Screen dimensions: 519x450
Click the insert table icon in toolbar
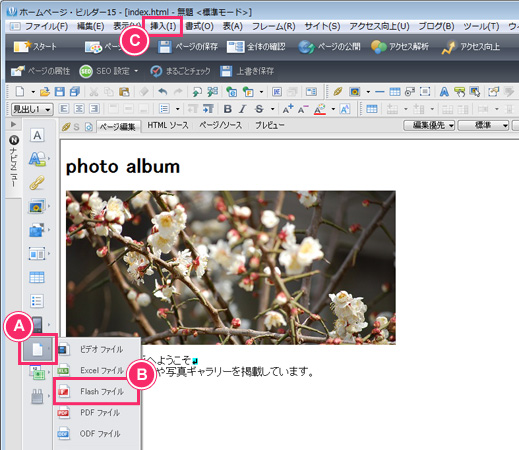tap(395, 92)
